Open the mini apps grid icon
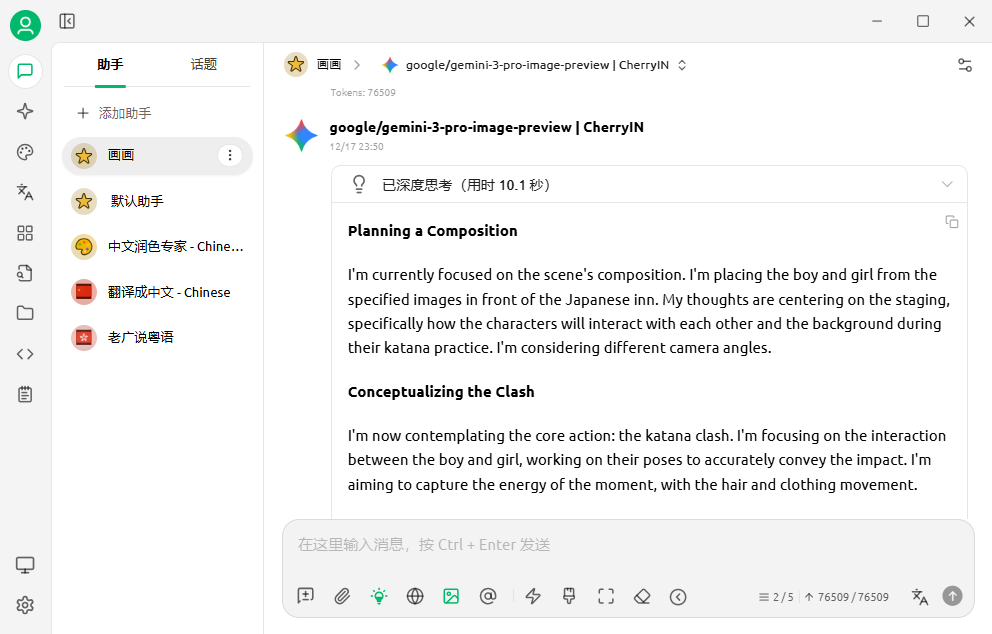Screen dimensions: 992x634 [25, 233]
